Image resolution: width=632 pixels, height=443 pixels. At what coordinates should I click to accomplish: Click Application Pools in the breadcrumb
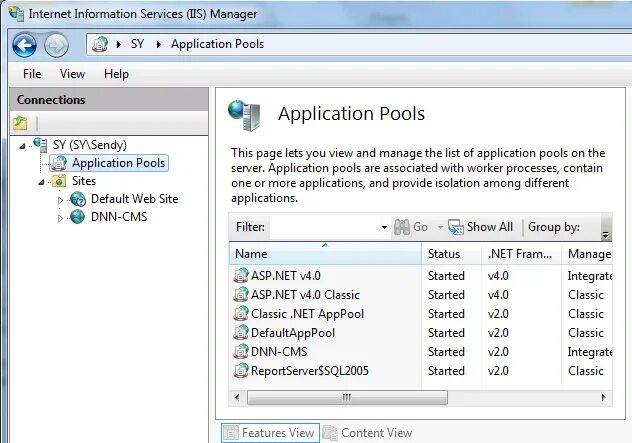pos(218,44)
